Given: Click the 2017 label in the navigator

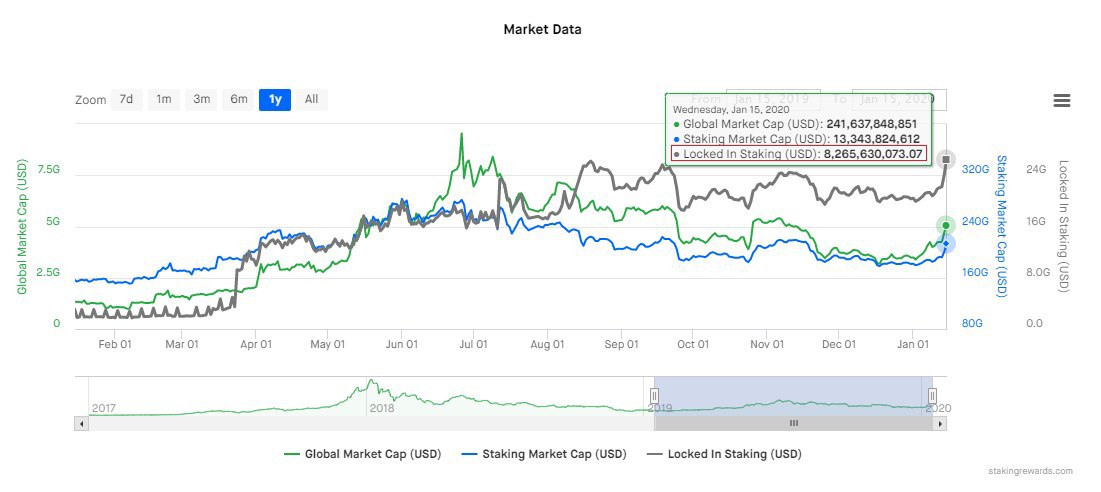Looking at the screenshot, I should 104,408.
